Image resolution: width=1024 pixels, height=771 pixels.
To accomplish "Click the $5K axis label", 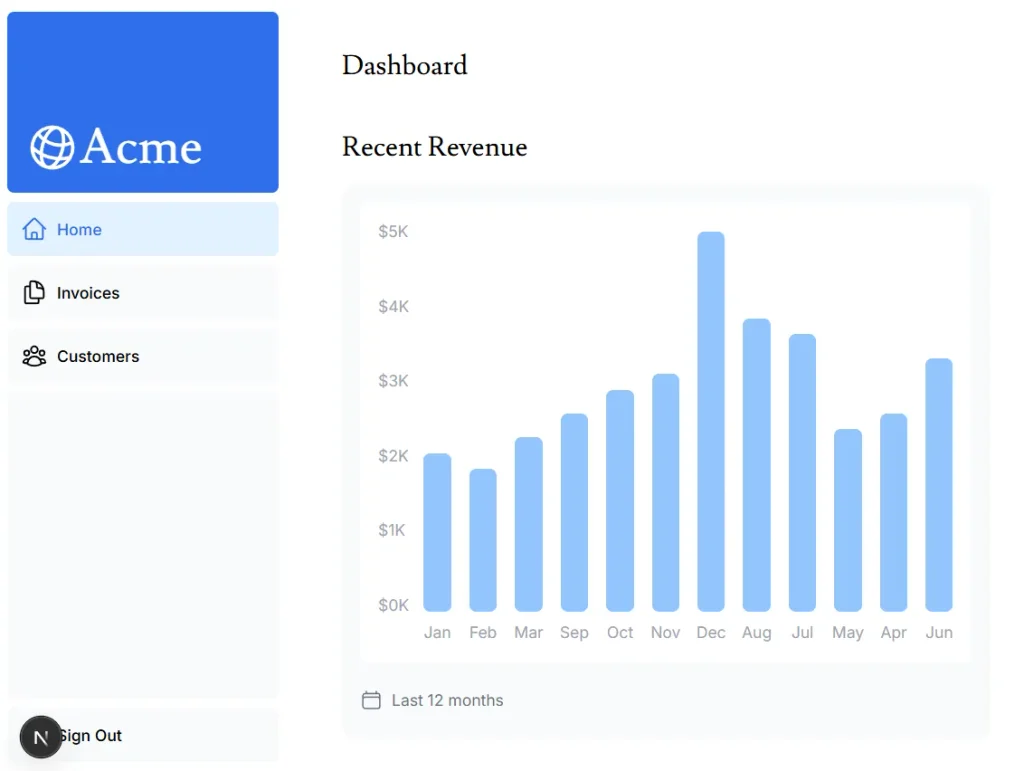I will (393, 231).
